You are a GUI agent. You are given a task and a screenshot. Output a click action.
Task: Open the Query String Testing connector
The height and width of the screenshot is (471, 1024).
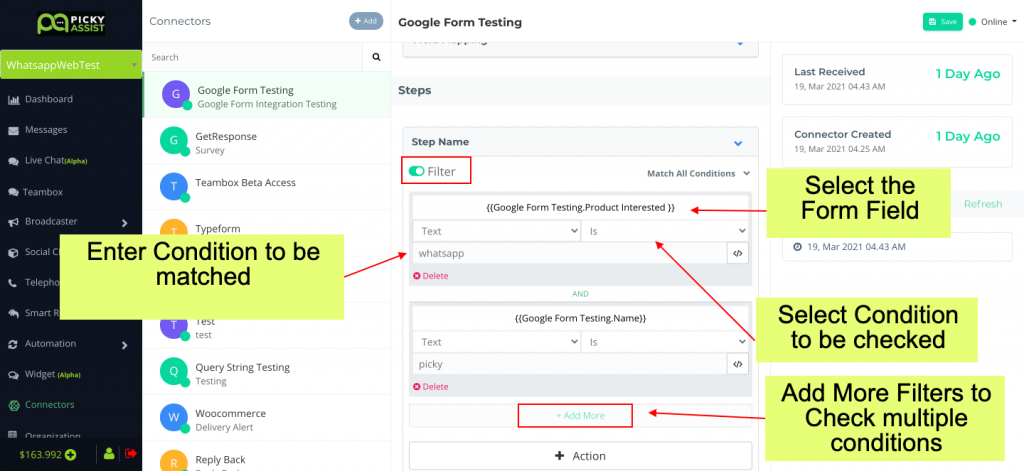click(x=266, y=372)
